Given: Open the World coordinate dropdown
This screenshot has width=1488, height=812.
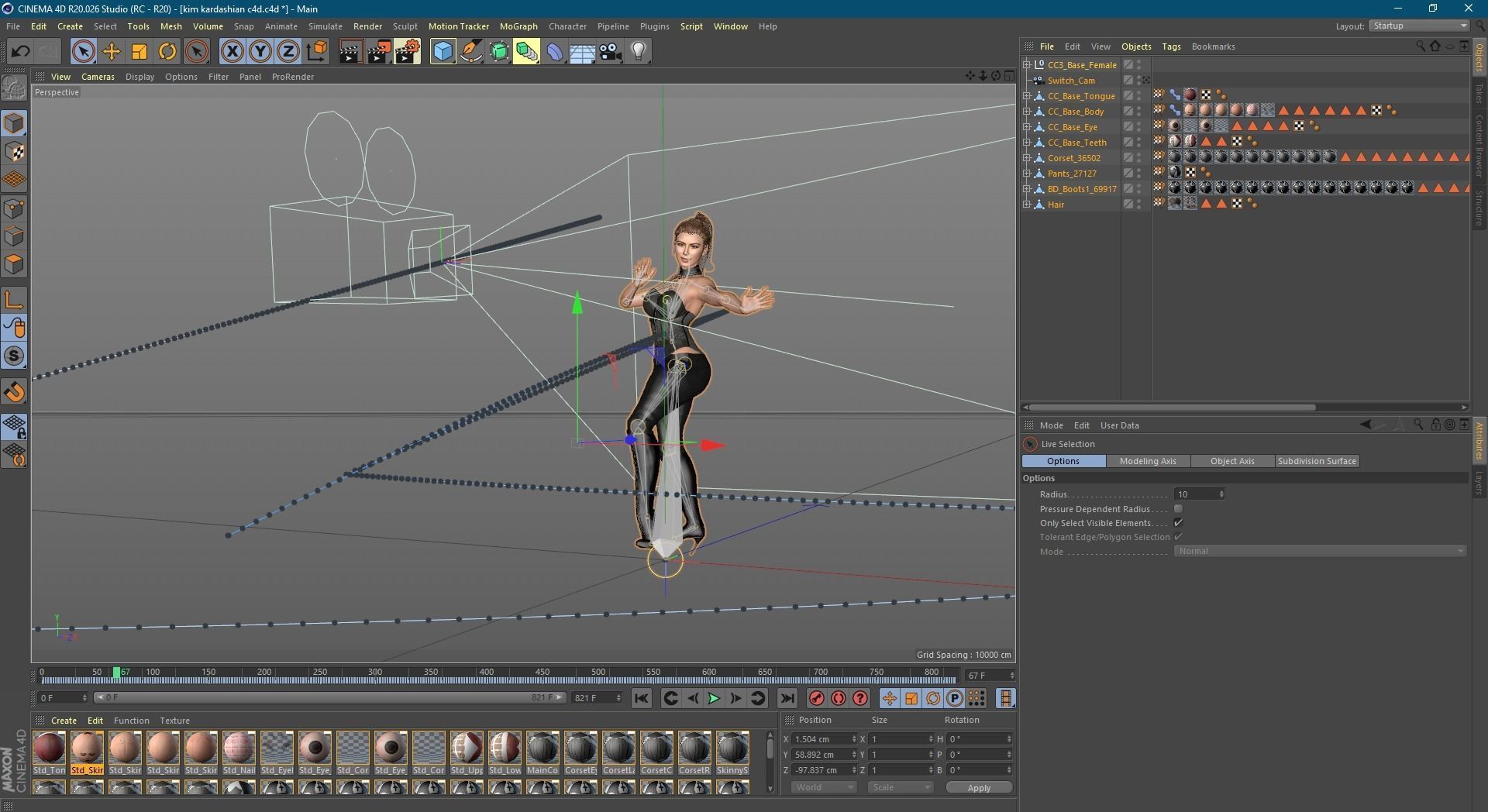Looking at the screenshot, I should 823,787.
